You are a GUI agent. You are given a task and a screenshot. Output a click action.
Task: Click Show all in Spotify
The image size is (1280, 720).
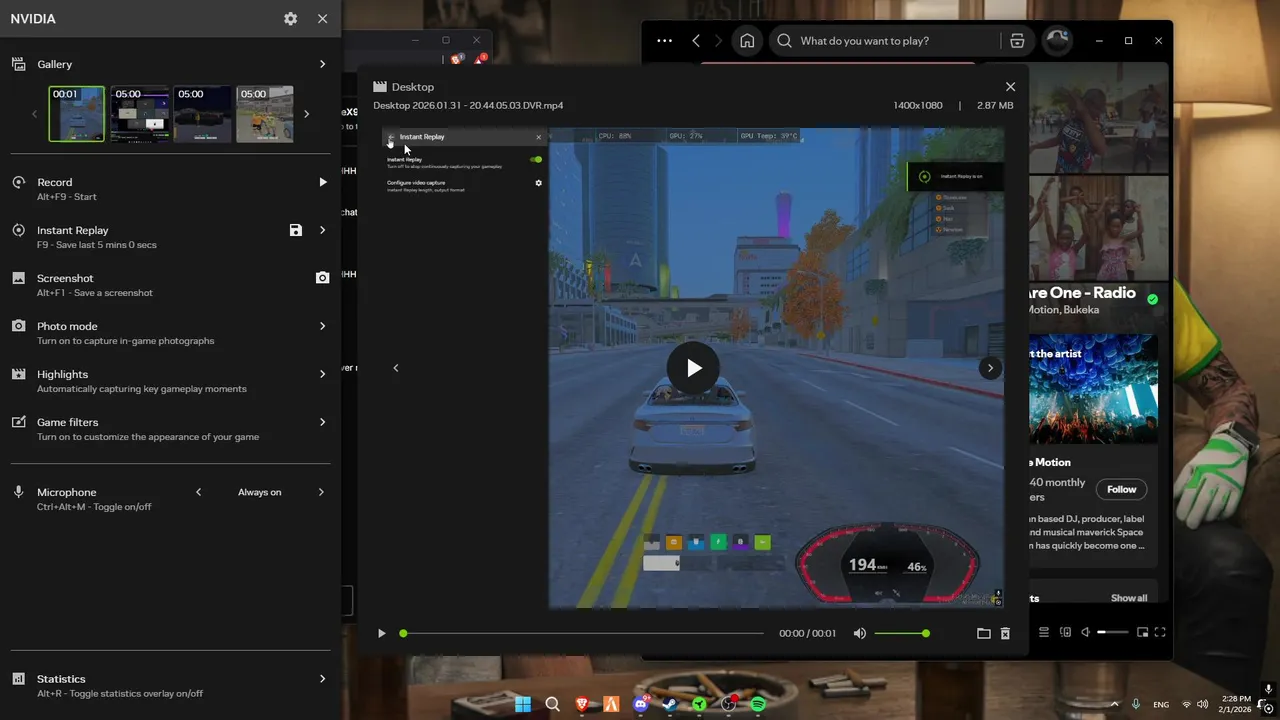tap(1129, 598)
